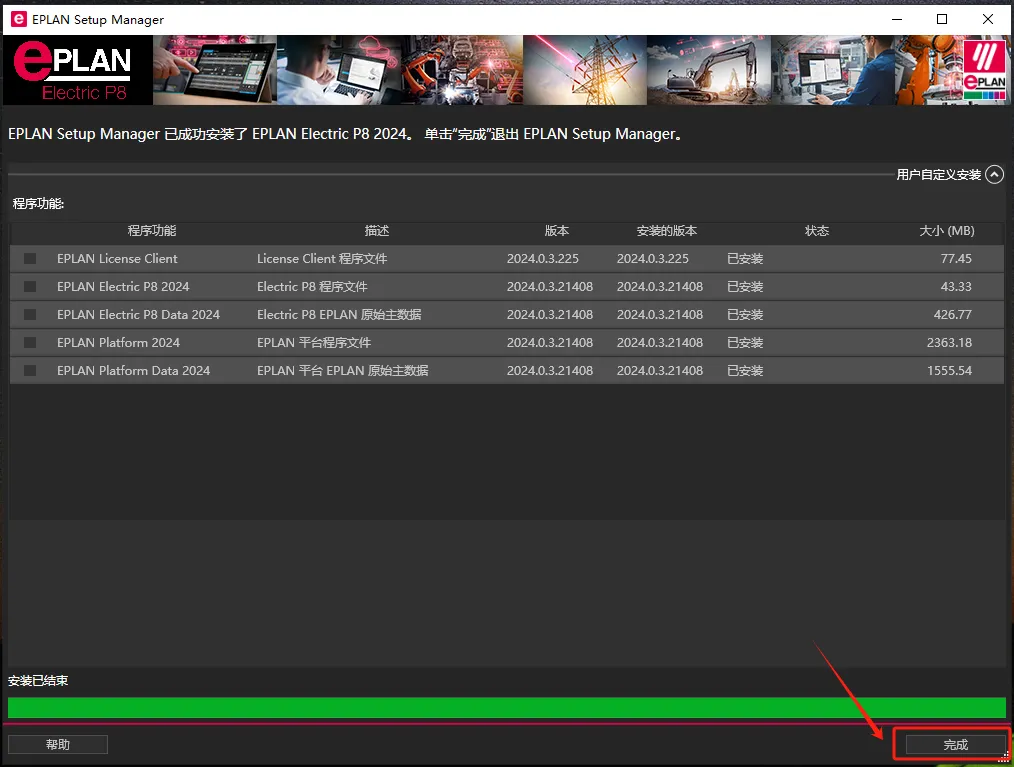The width and height of the screenshot is (1014, 767).
Task: Click size value 77.45
Action: coord(956,259)
